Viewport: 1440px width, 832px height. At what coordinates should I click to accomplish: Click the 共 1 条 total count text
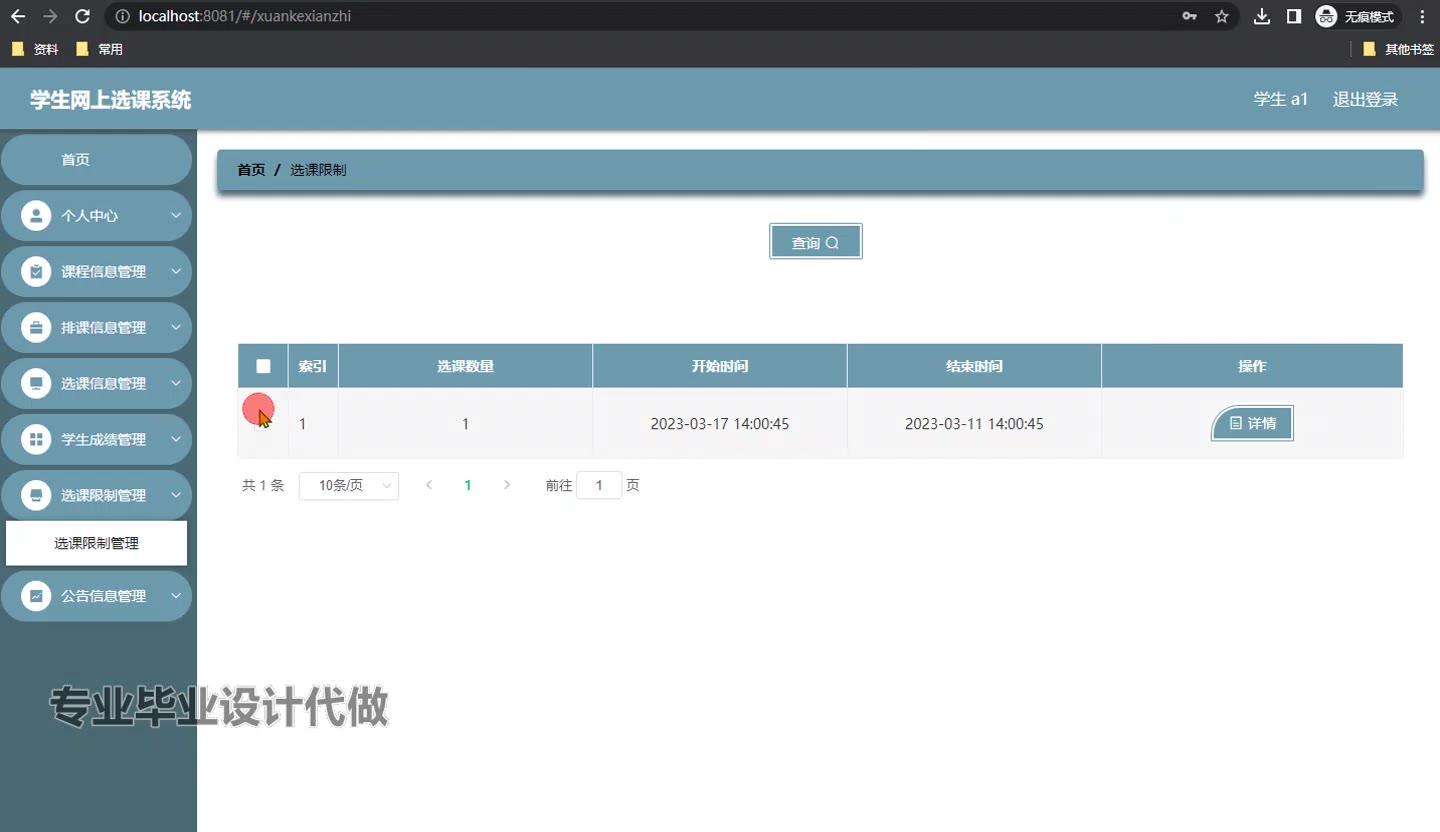(263, 485)
